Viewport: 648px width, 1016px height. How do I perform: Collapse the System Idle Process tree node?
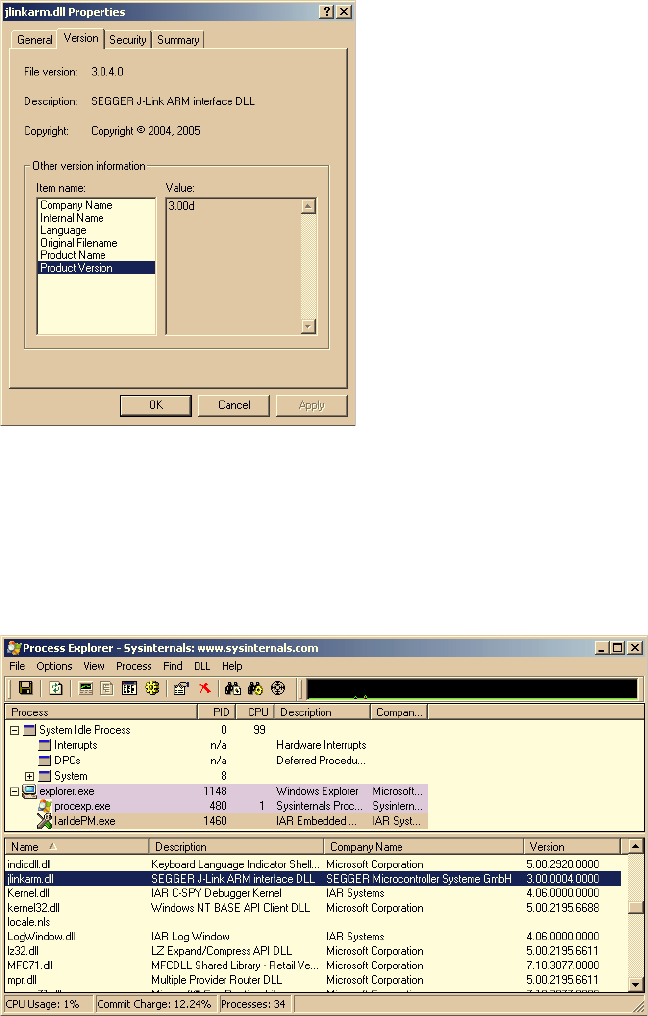point(14,730)
